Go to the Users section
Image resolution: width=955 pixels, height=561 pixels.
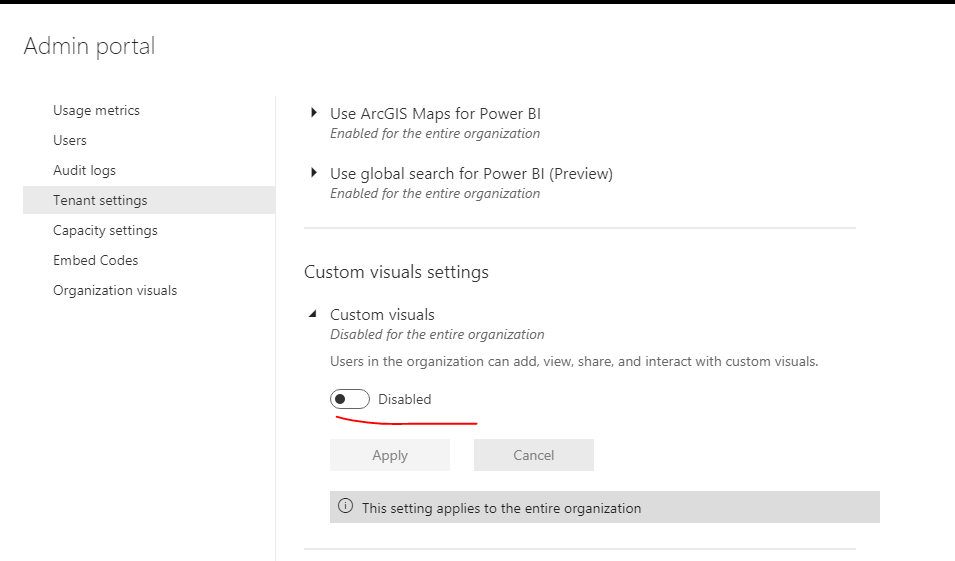(x=70, y=140)
